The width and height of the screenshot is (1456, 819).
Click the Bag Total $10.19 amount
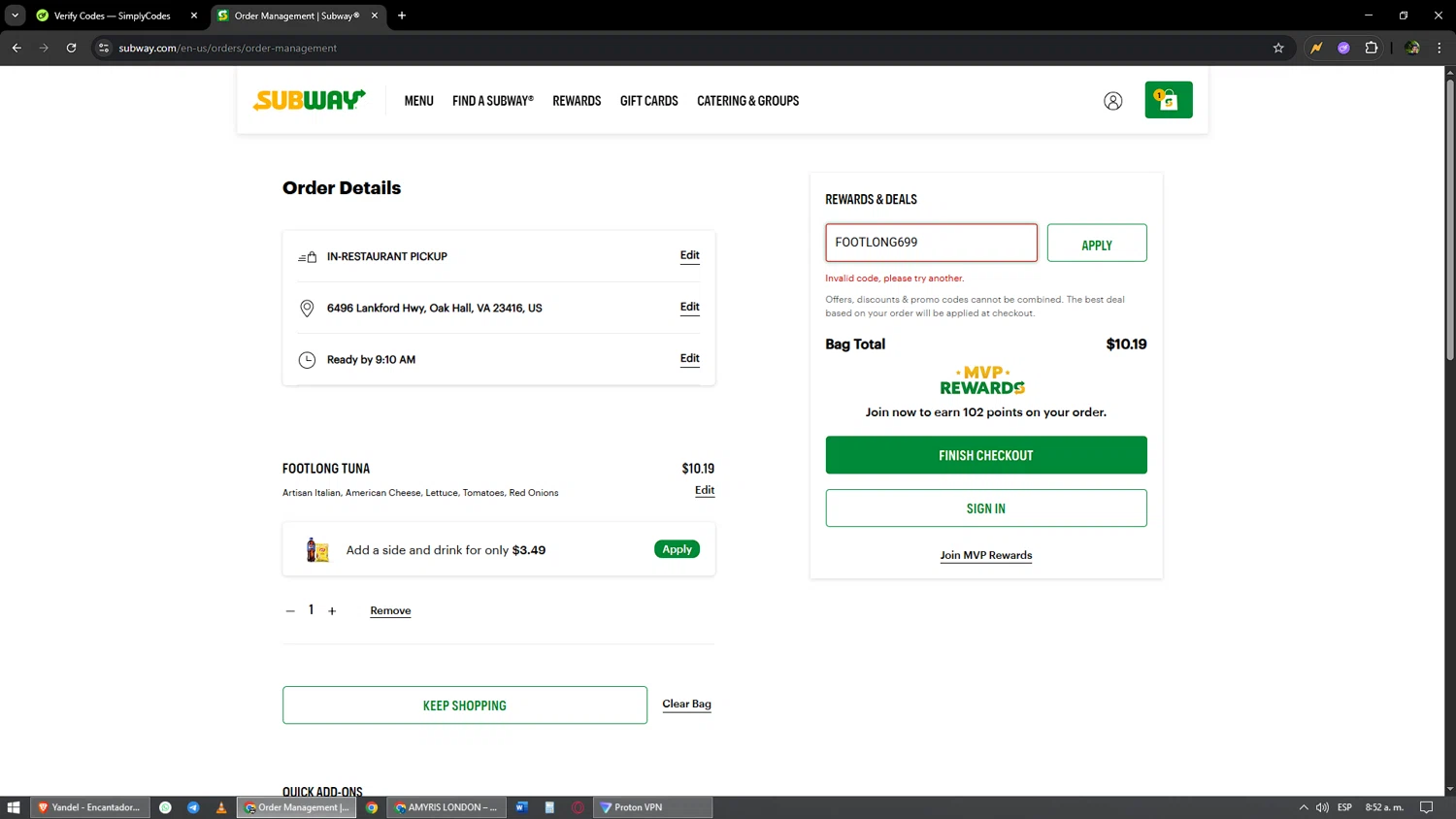(1126, 344)
